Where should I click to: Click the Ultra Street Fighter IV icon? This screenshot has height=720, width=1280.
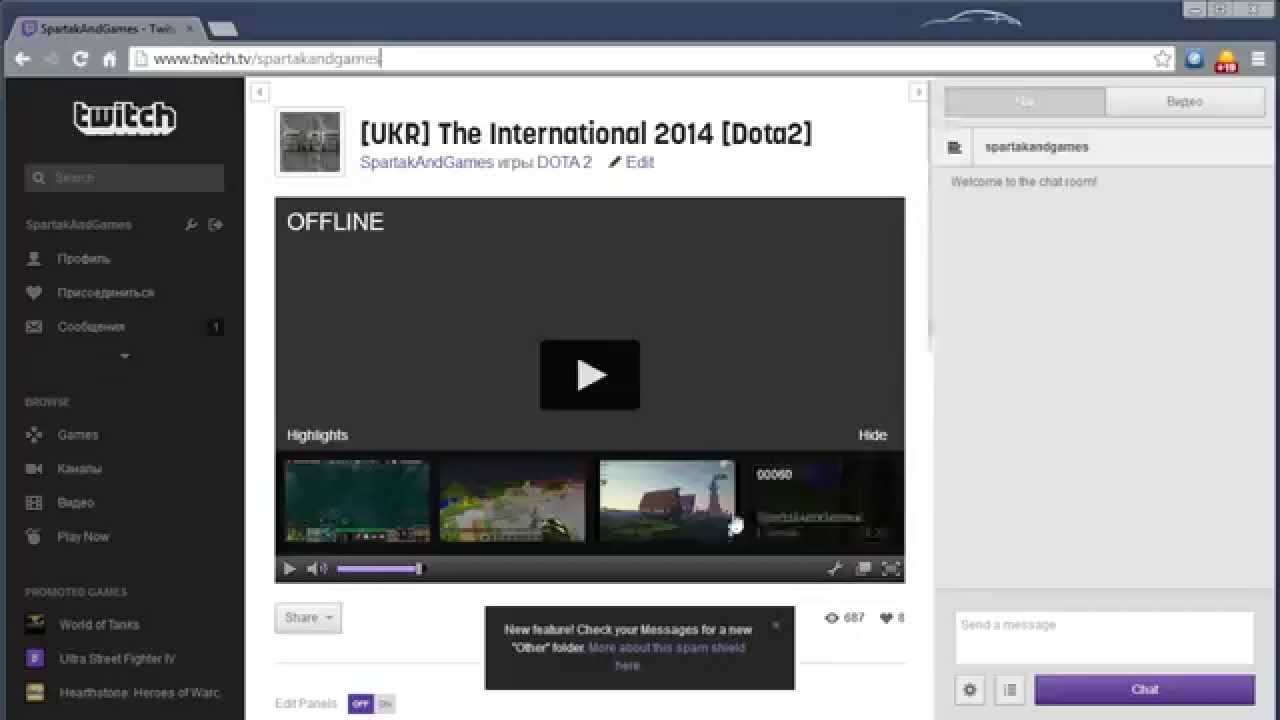(x=35, y=658)
